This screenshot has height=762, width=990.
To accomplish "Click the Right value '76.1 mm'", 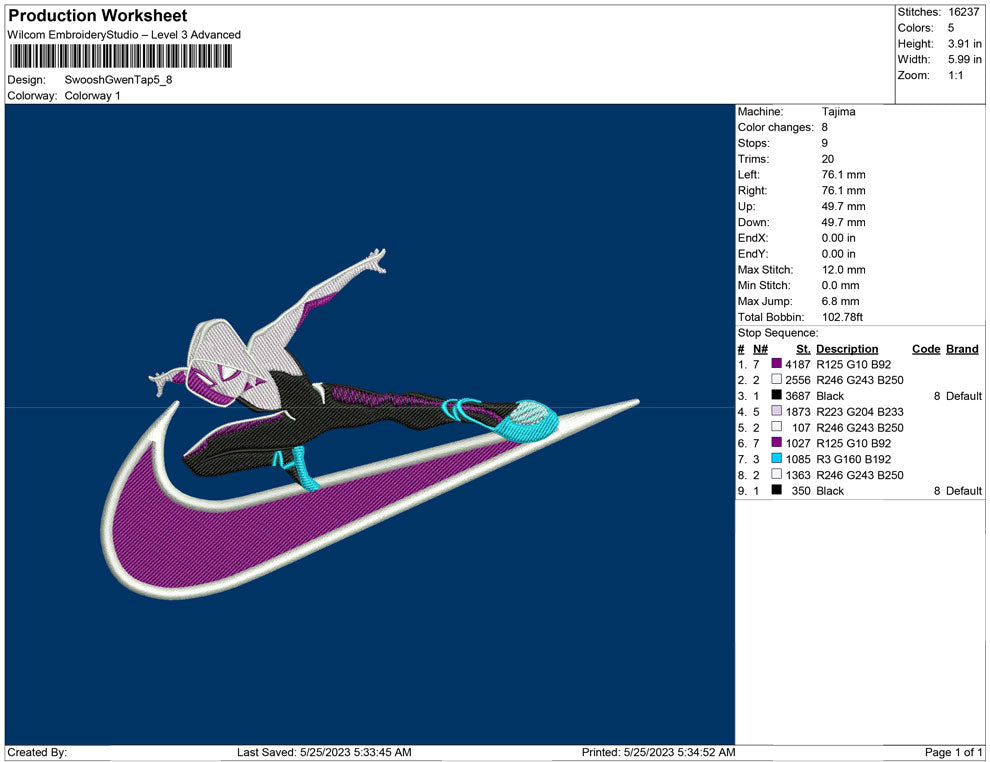I will click(844, 191).
